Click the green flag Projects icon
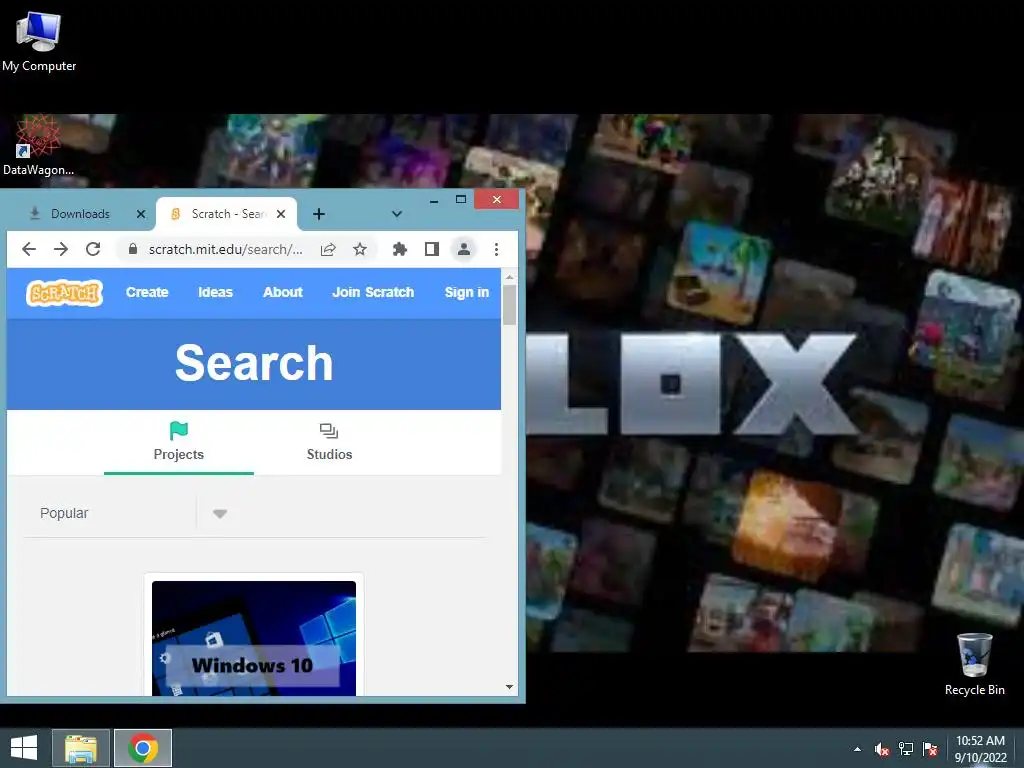 point(178,430)
